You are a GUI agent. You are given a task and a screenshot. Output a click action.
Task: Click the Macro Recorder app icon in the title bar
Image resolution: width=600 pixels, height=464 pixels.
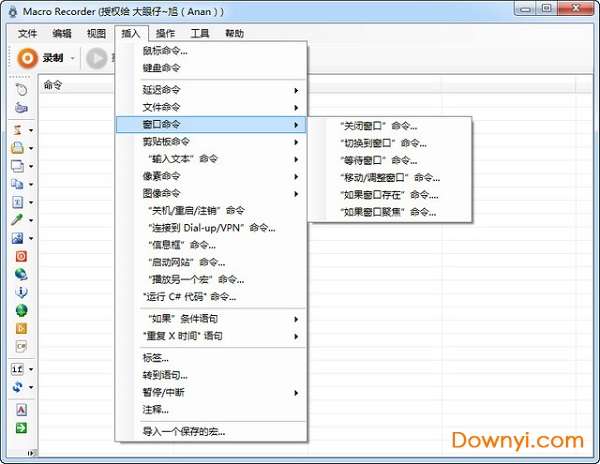[x=13, y=11]
